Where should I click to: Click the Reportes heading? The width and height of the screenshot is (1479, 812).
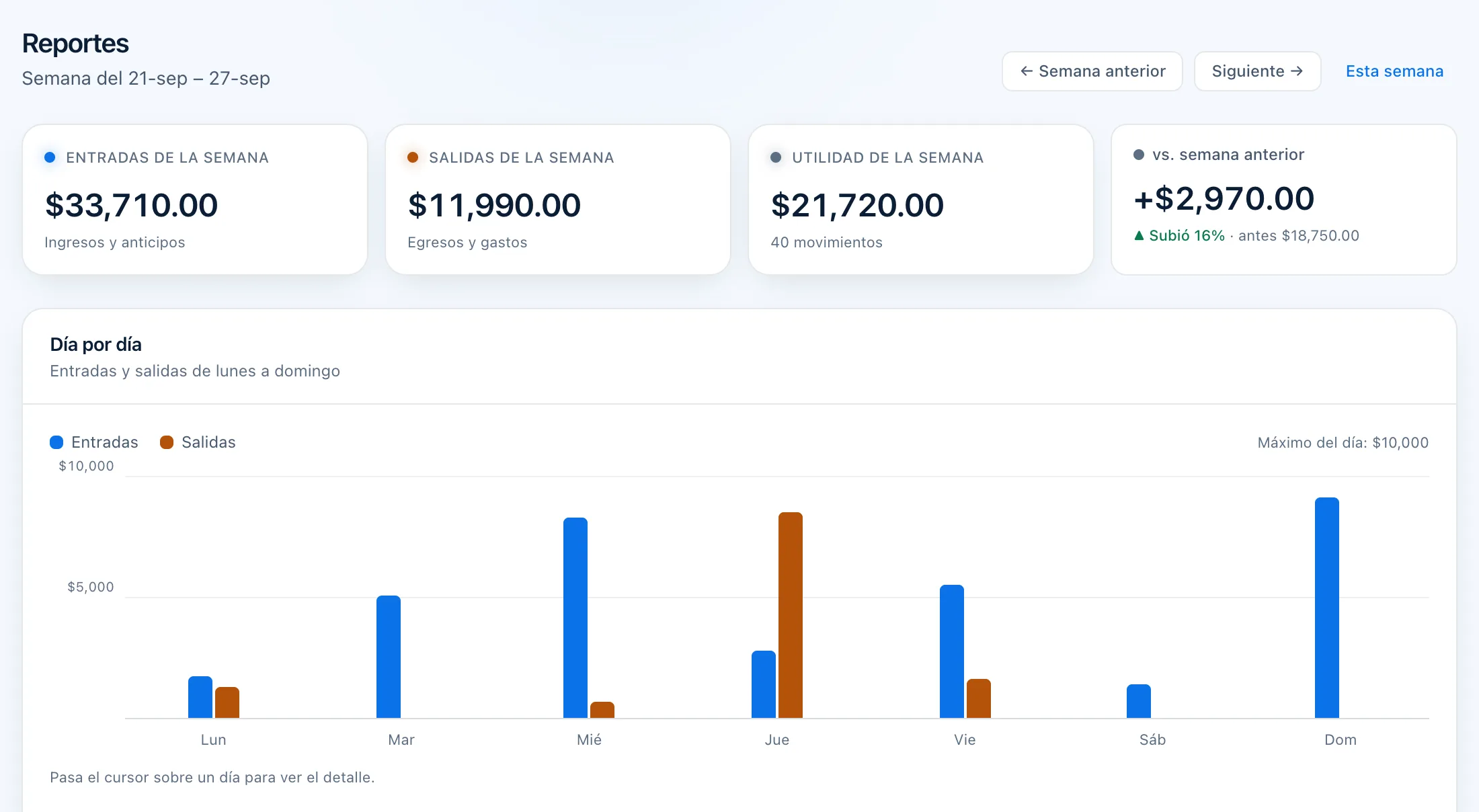coord(75,44)
